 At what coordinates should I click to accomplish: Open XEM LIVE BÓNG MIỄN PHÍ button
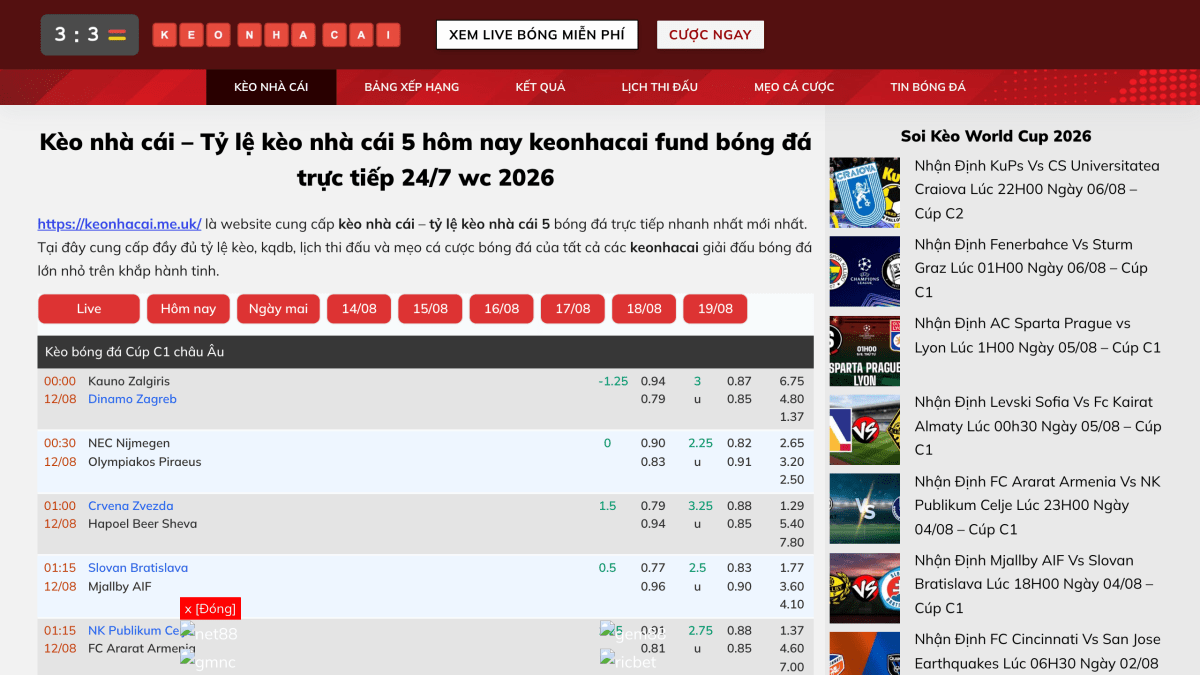click(537, 35)
